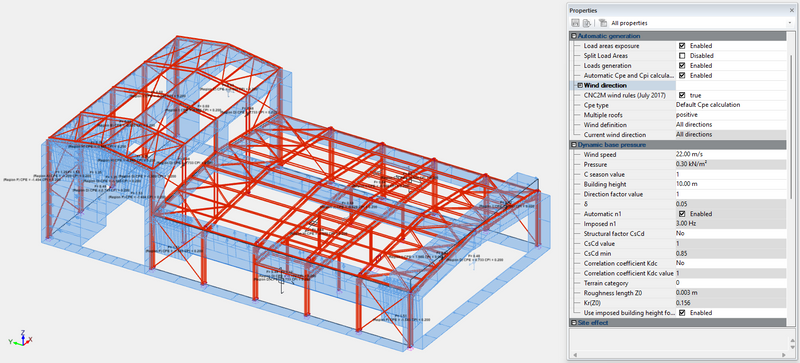Screen dimensions: 800x363
Task: Click the CsCd value row
Action: 731,244
